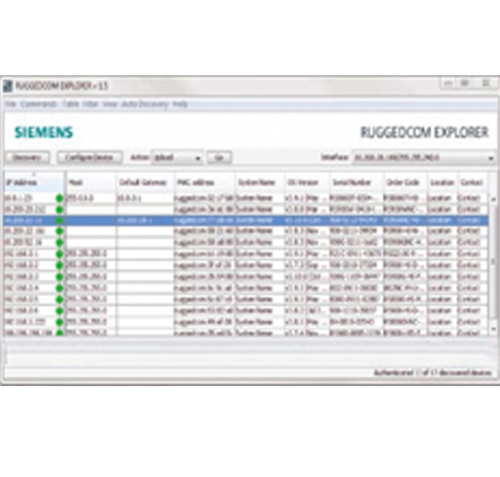The height and width of the screenshot is (477, 500).
Task: Open the Help menu
Action: 180,104
